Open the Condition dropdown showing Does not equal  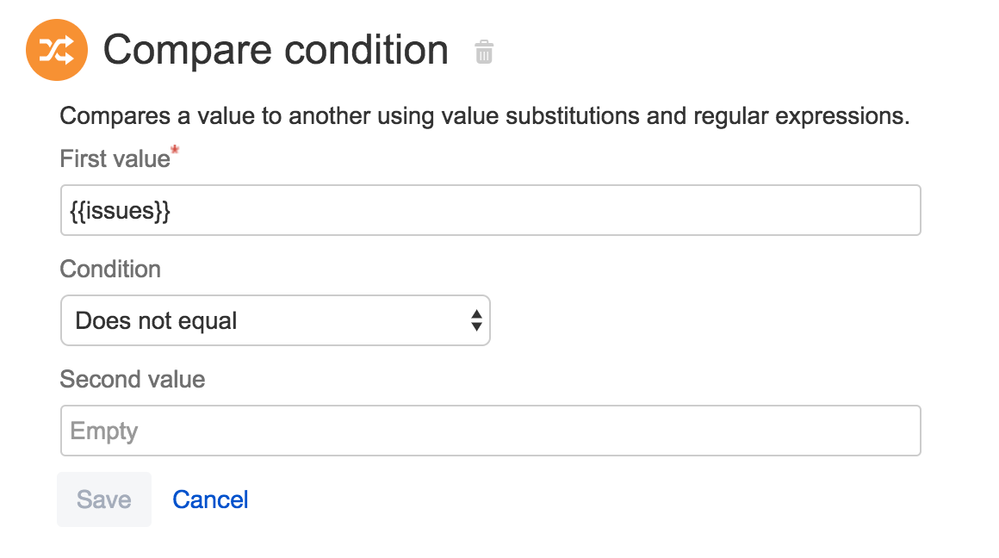point(275,320)
